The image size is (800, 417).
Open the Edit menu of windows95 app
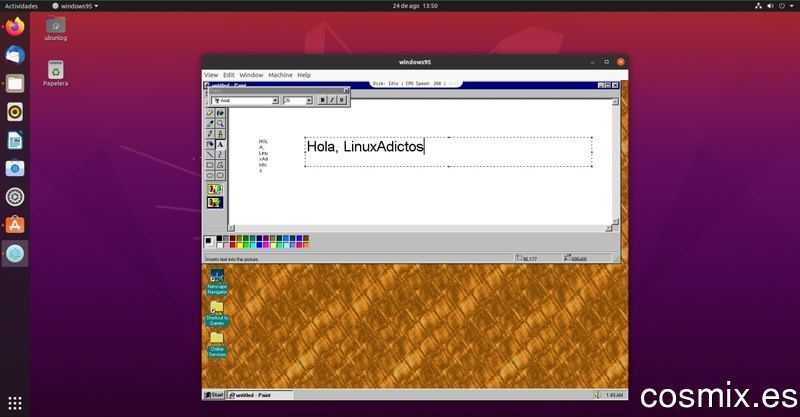[x=229, y=75]
